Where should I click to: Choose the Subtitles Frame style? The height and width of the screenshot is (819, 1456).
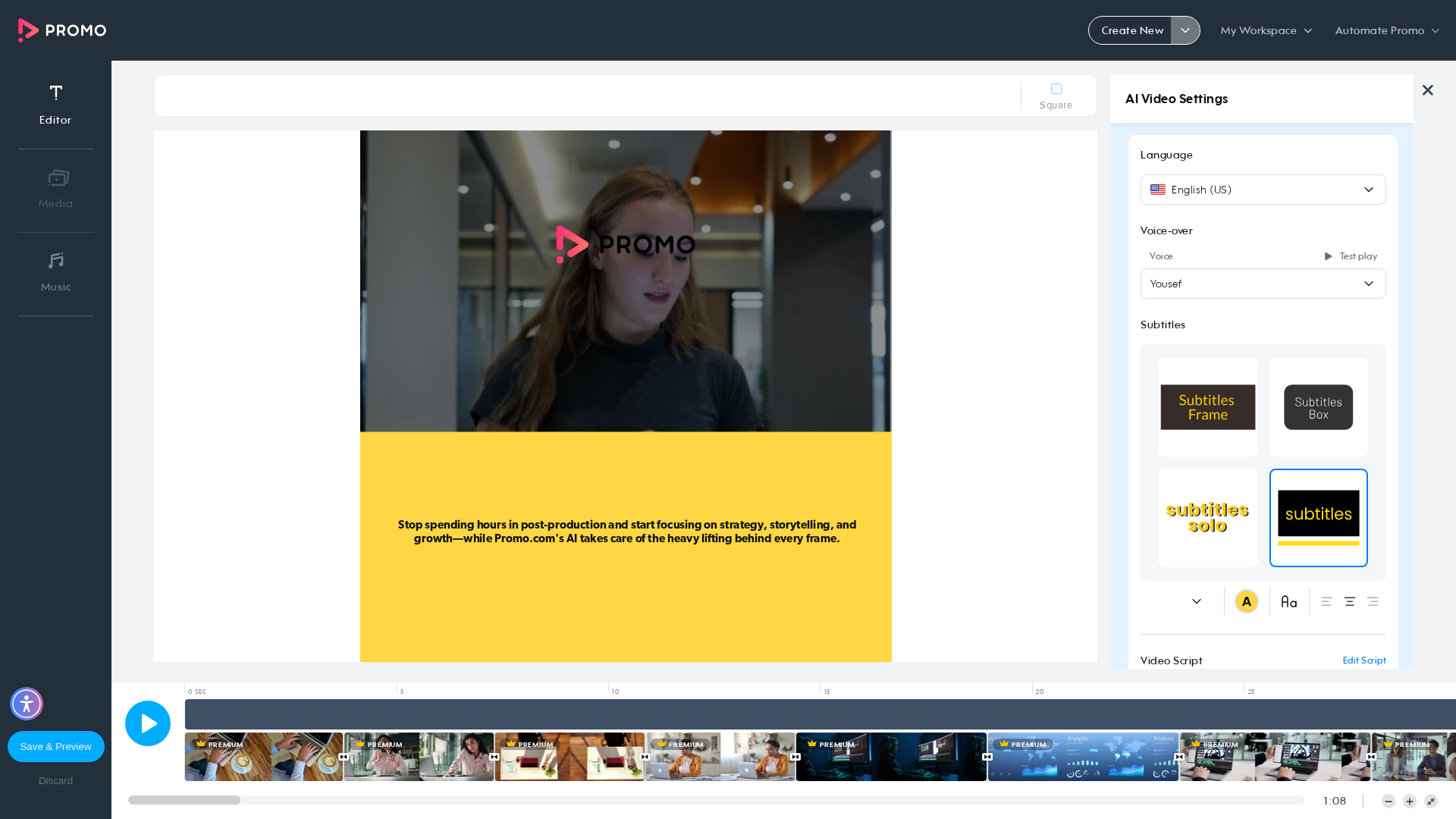(x=1208, y=407)
